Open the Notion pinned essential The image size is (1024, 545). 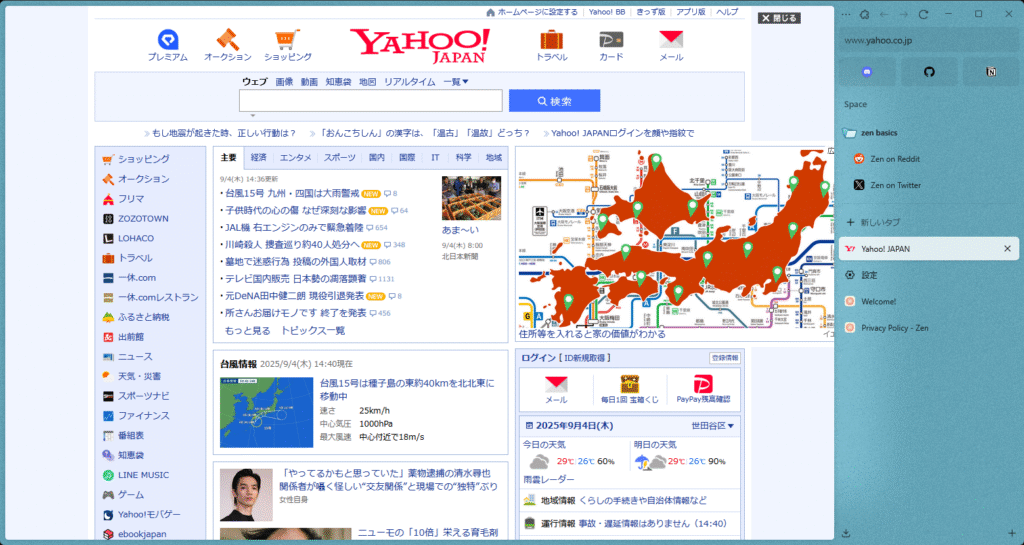point(991,72)
